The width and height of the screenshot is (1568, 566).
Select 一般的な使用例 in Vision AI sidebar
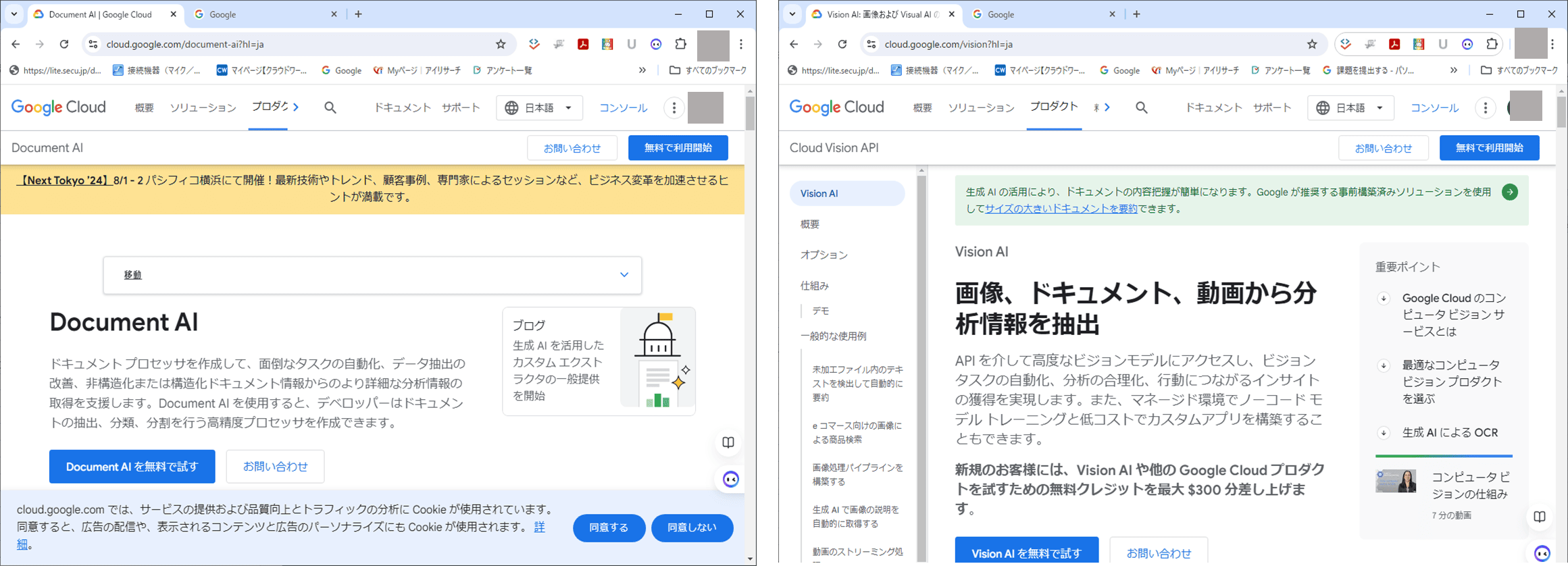(833, 336)
